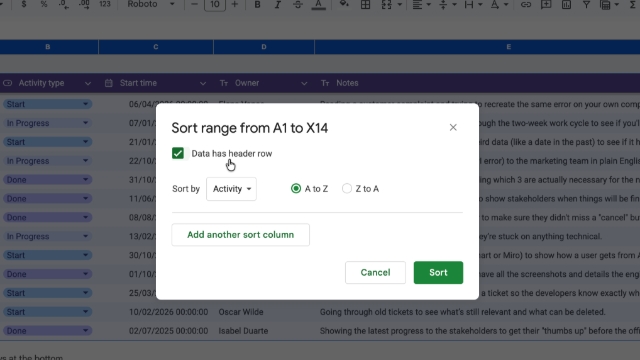Click the calendar icon beside Start time
Screen dimensions: 640x360
[x=109, y=83]
